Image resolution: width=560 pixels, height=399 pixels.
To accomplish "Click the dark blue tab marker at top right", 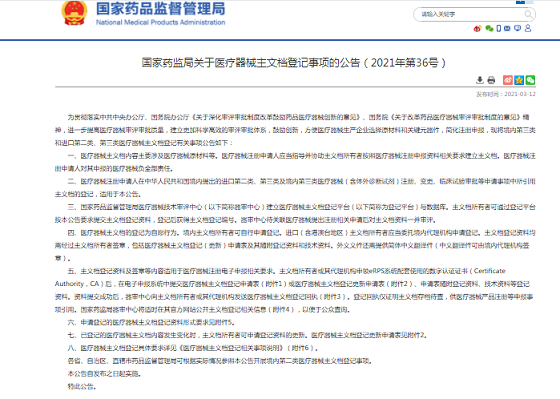I will 520,2.
